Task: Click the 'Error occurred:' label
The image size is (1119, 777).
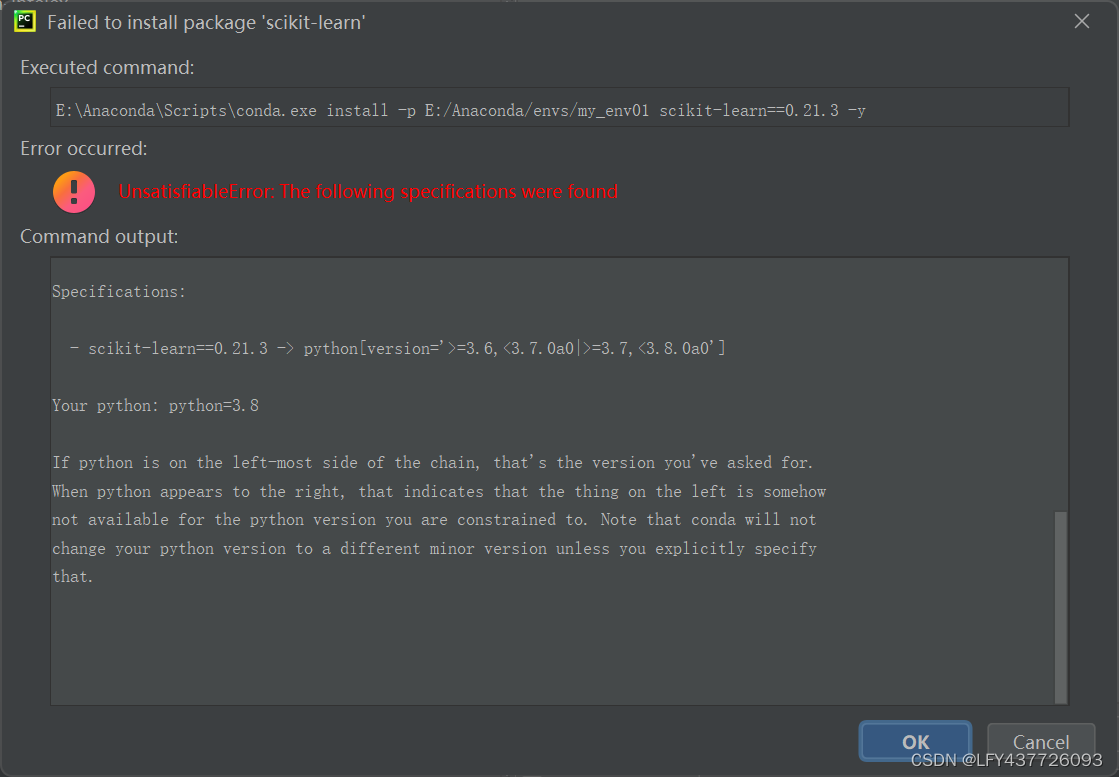Action: [x=83, y=148]
